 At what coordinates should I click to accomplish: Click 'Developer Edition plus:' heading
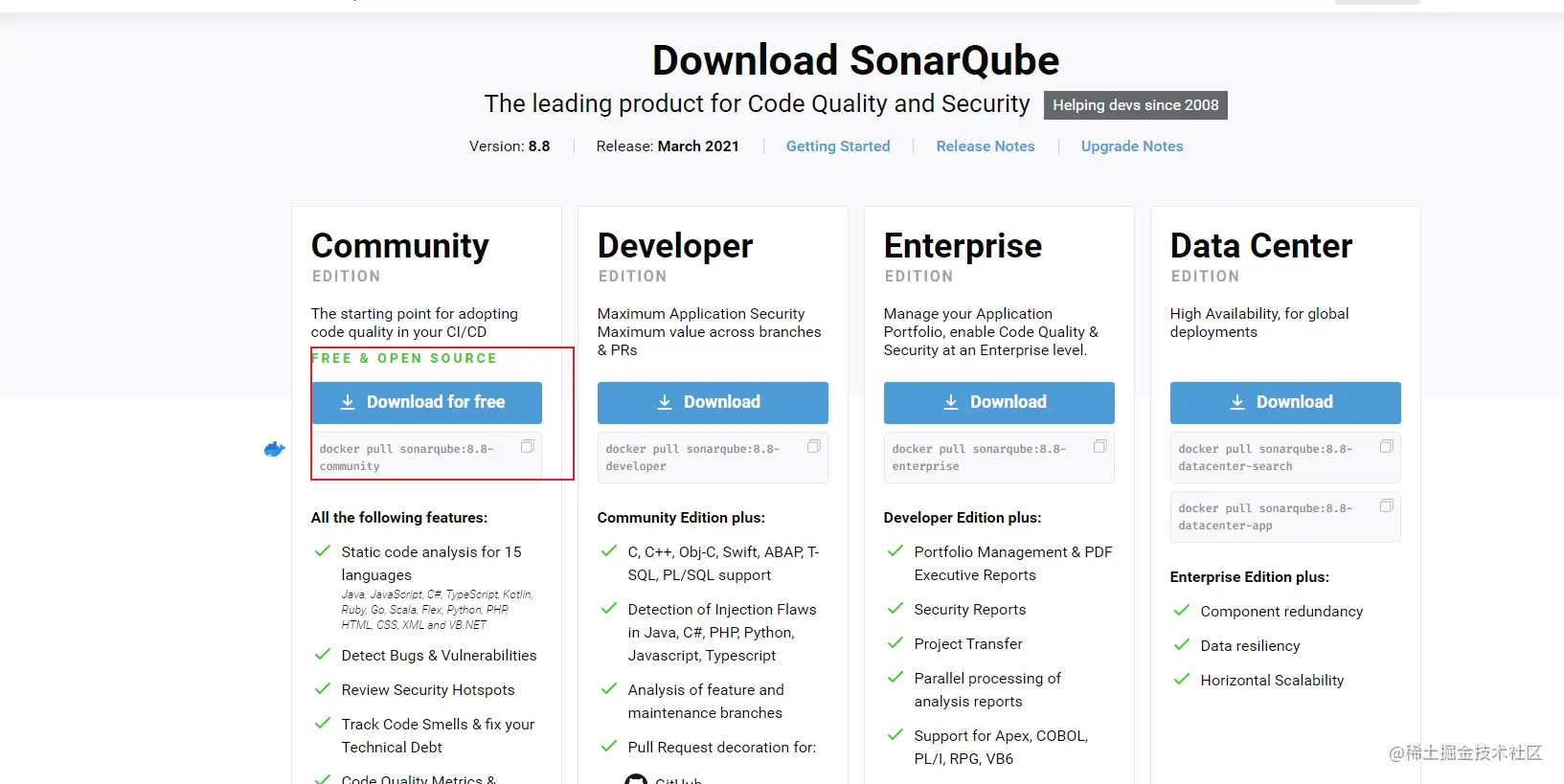pyautogui.click(x=963, y=518)
